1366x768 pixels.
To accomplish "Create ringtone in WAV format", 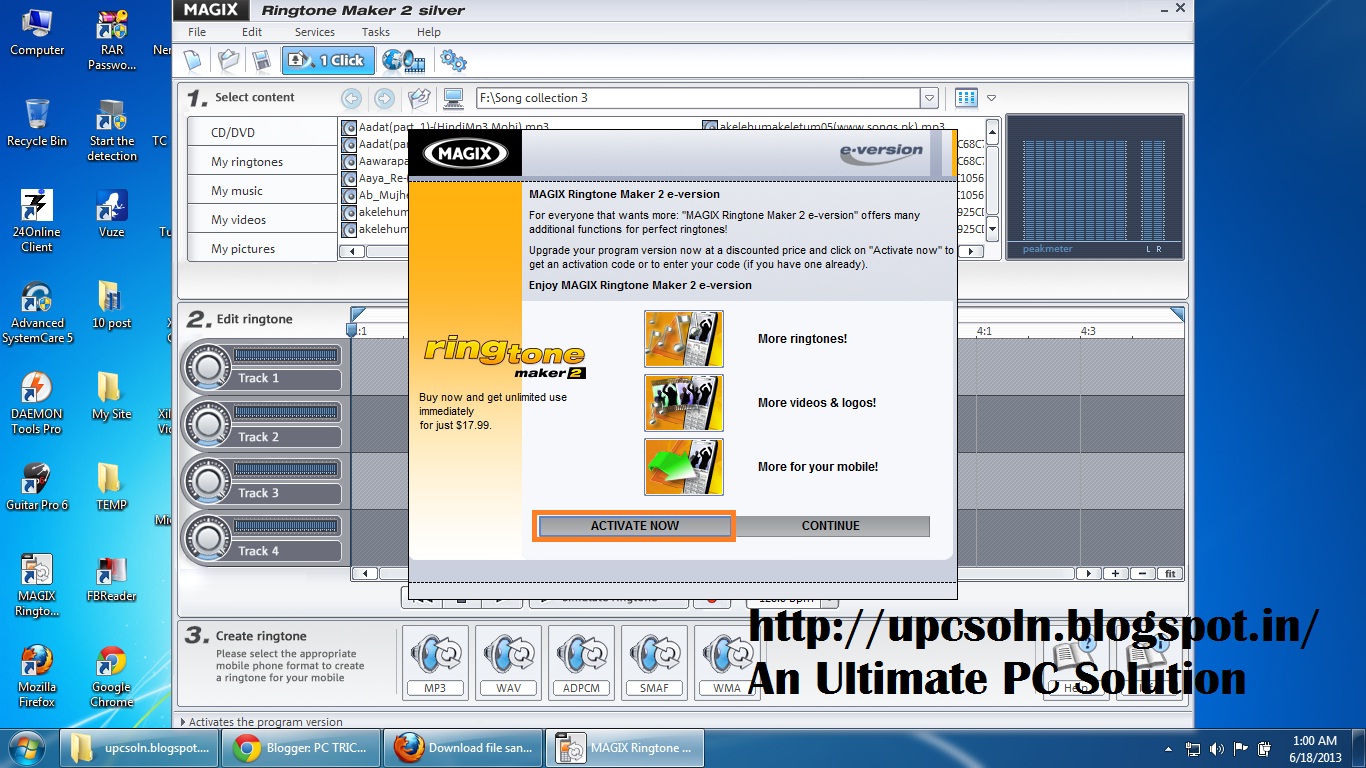I will [x=508, y=662].
